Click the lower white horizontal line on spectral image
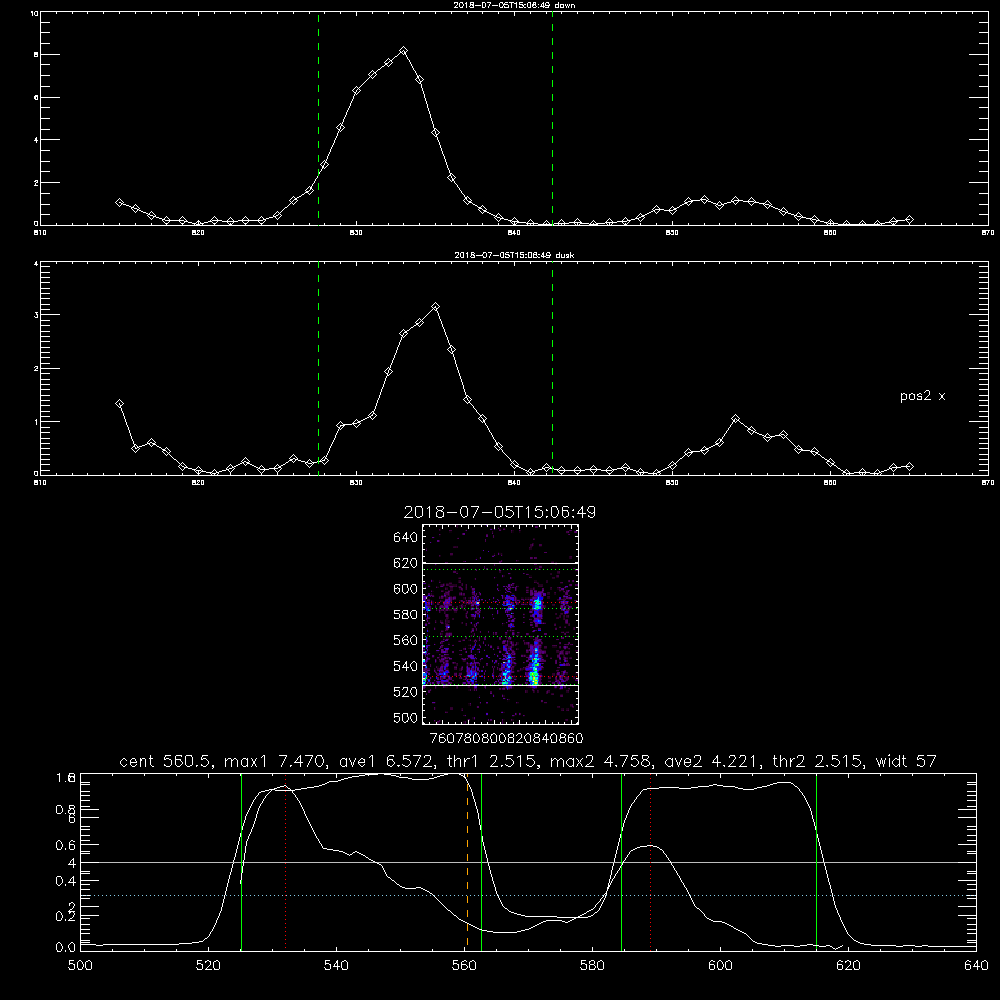Screen dimensions: 1000x1000 click(501, 685)
